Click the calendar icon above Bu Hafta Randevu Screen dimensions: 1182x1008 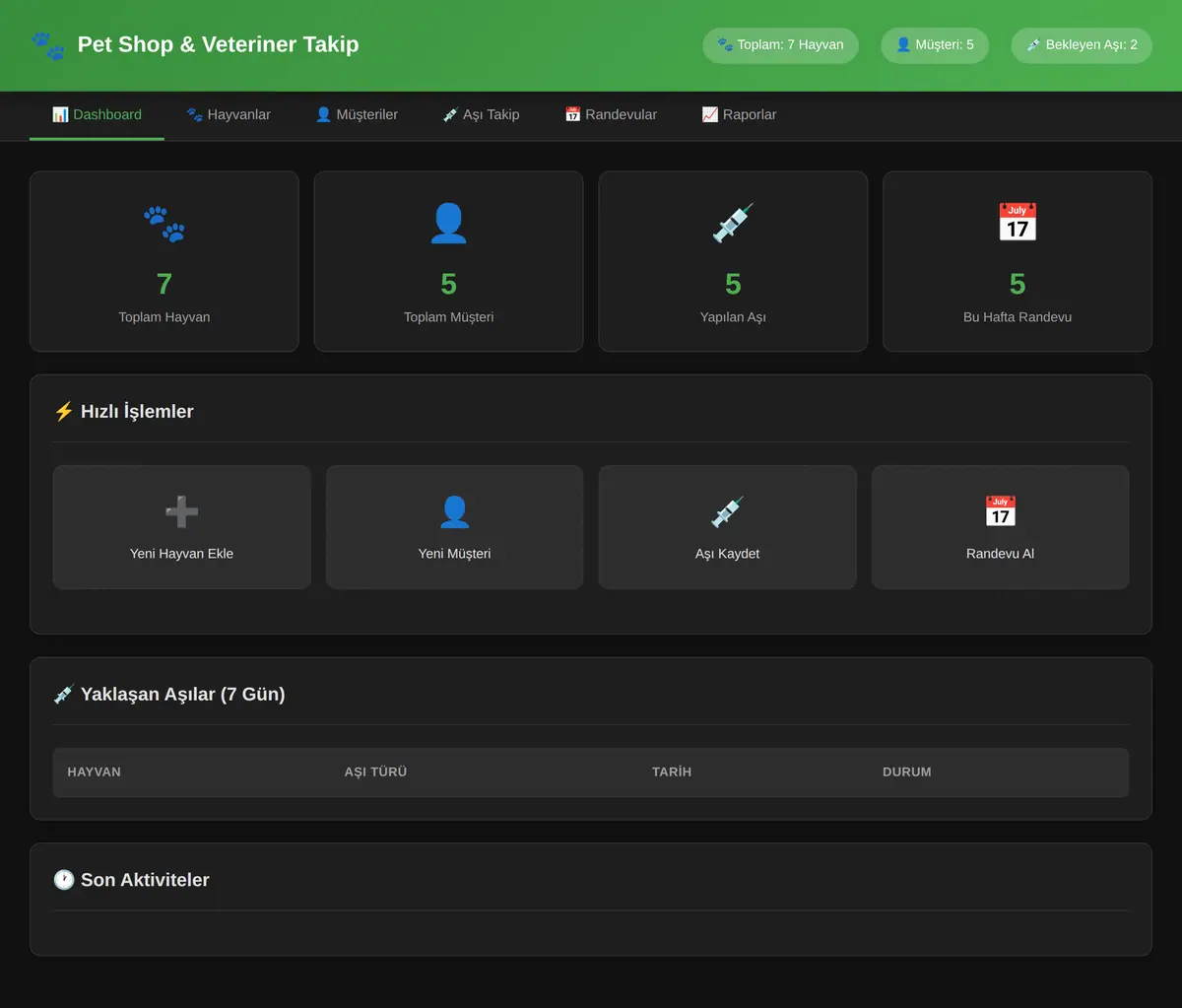tap(1018, 224)
